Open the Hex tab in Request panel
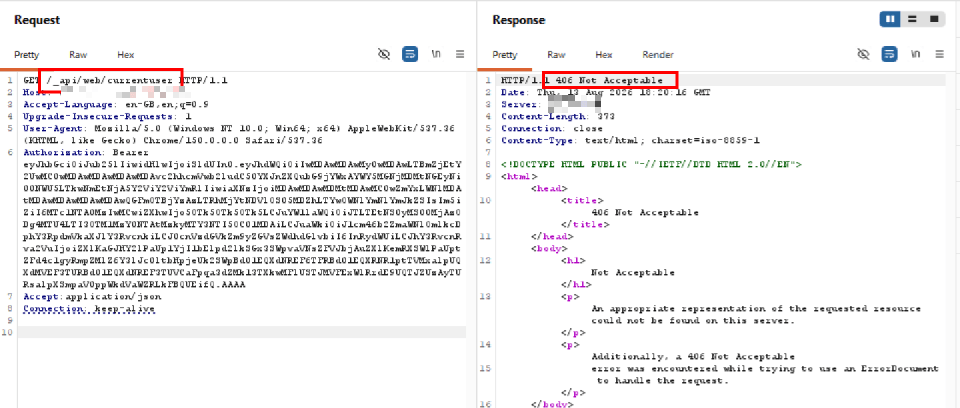 point(126,55)
